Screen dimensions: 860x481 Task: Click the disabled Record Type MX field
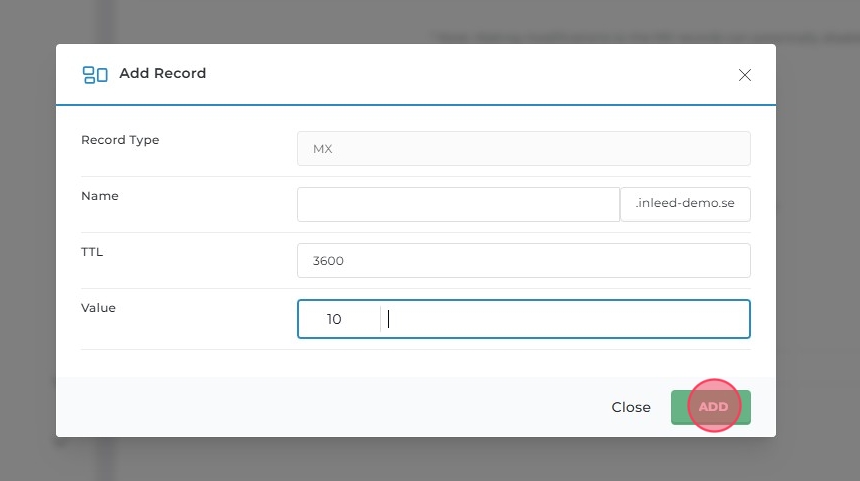pyautogui.click(x=523, y=148)
